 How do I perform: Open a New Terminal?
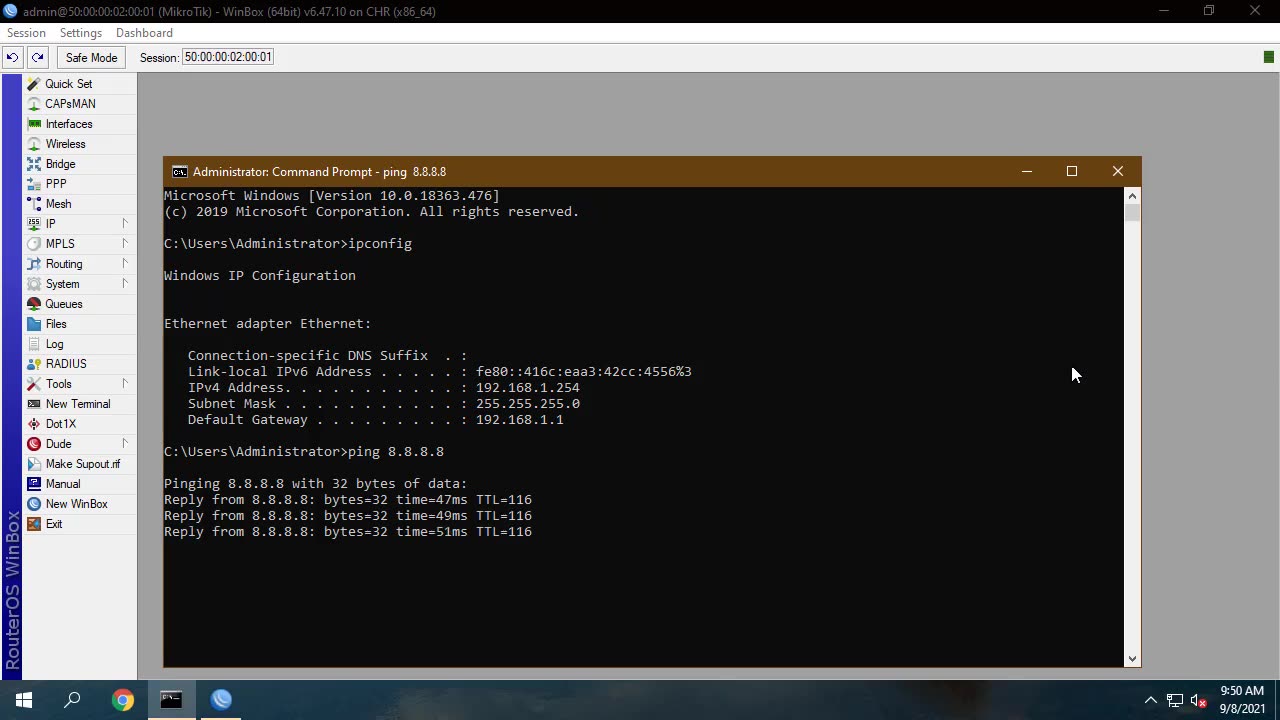click(77, 404)
